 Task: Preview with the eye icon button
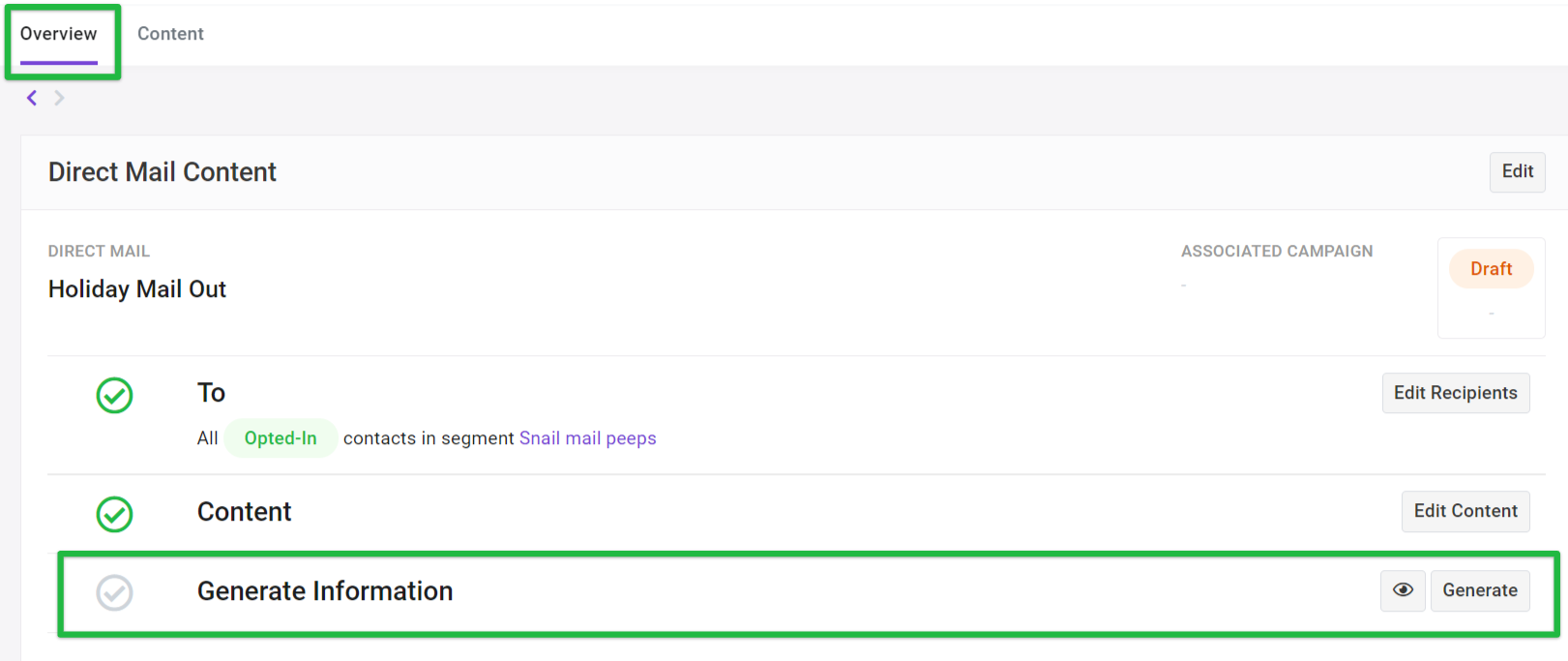(x=1403, y=590)
